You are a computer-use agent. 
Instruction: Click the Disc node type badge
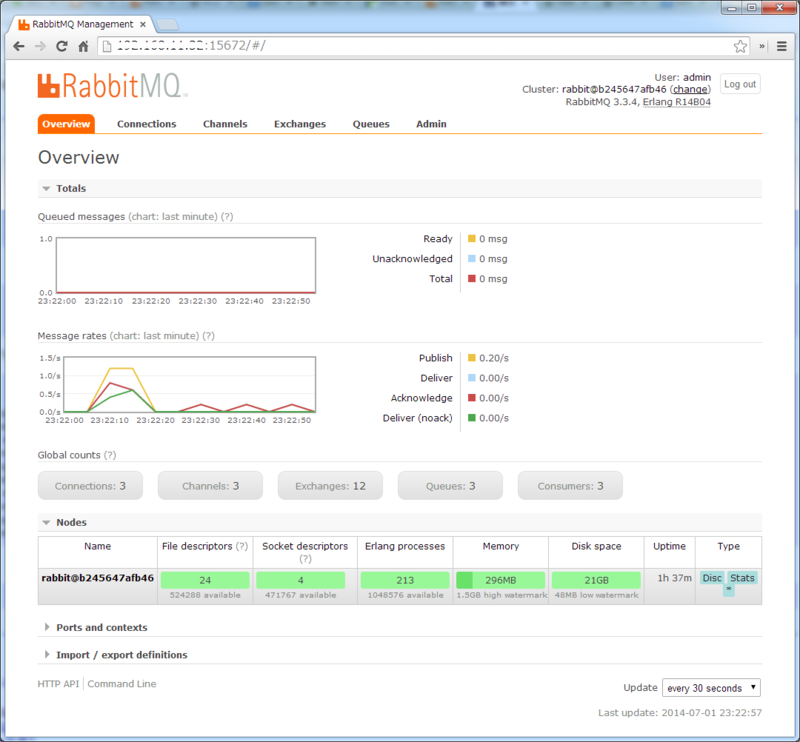point(712,578)
